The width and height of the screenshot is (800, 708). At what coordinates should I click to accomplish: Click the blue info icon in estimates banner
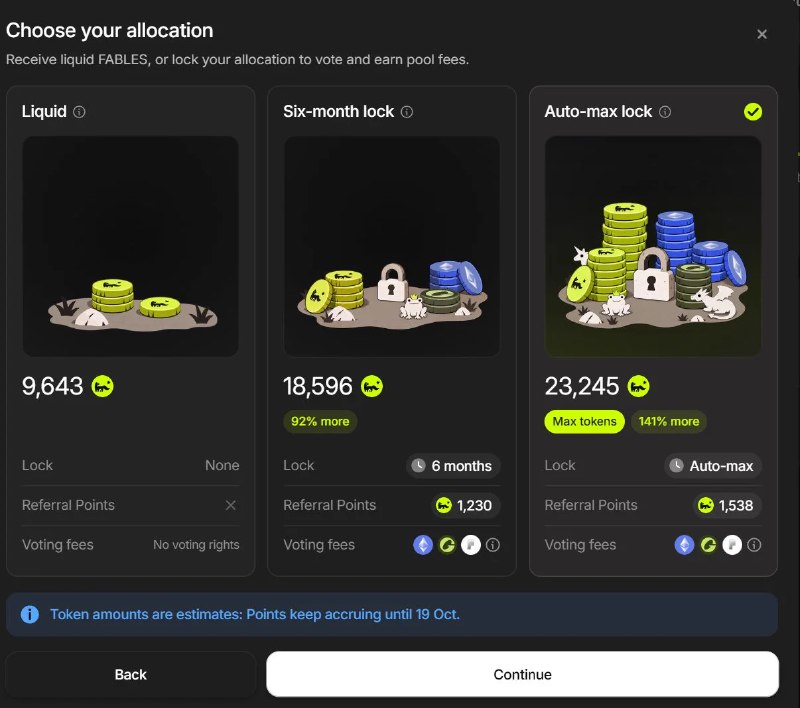(x=30, y=614)
